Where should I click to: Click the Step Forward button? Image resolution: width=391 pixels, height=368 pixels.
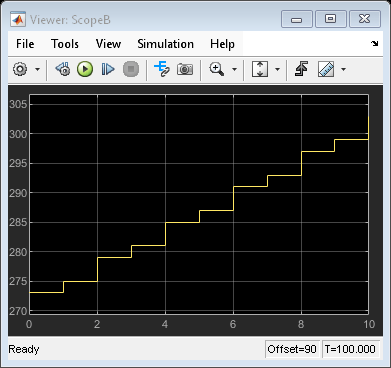click(108, 69)
